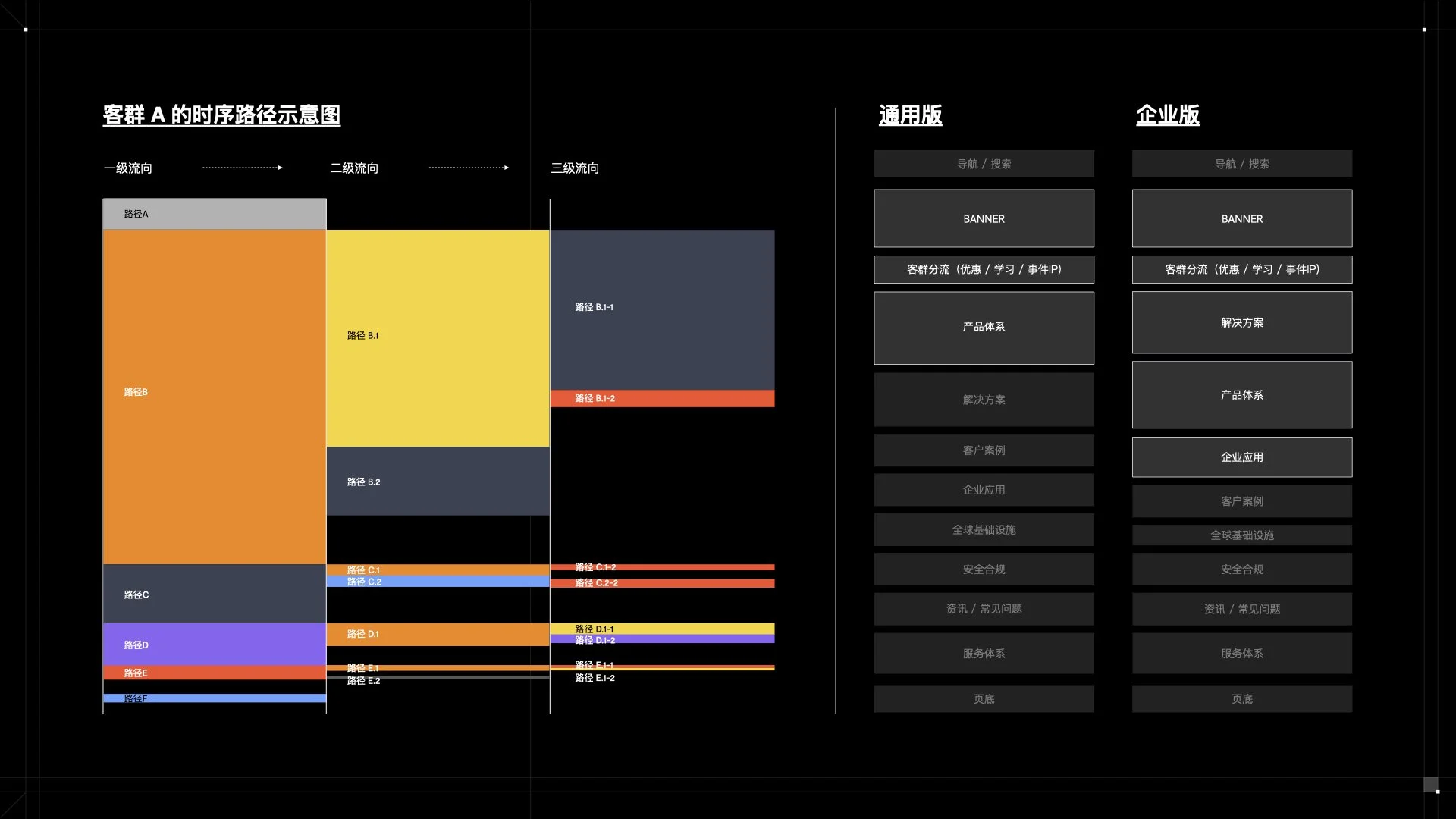Click the orange 路径B block

click(214, 394)
